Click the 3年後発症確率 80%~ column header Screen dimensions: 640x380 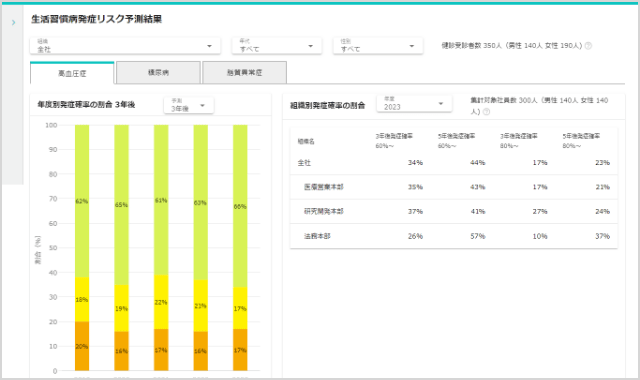[x=519, y=141]
